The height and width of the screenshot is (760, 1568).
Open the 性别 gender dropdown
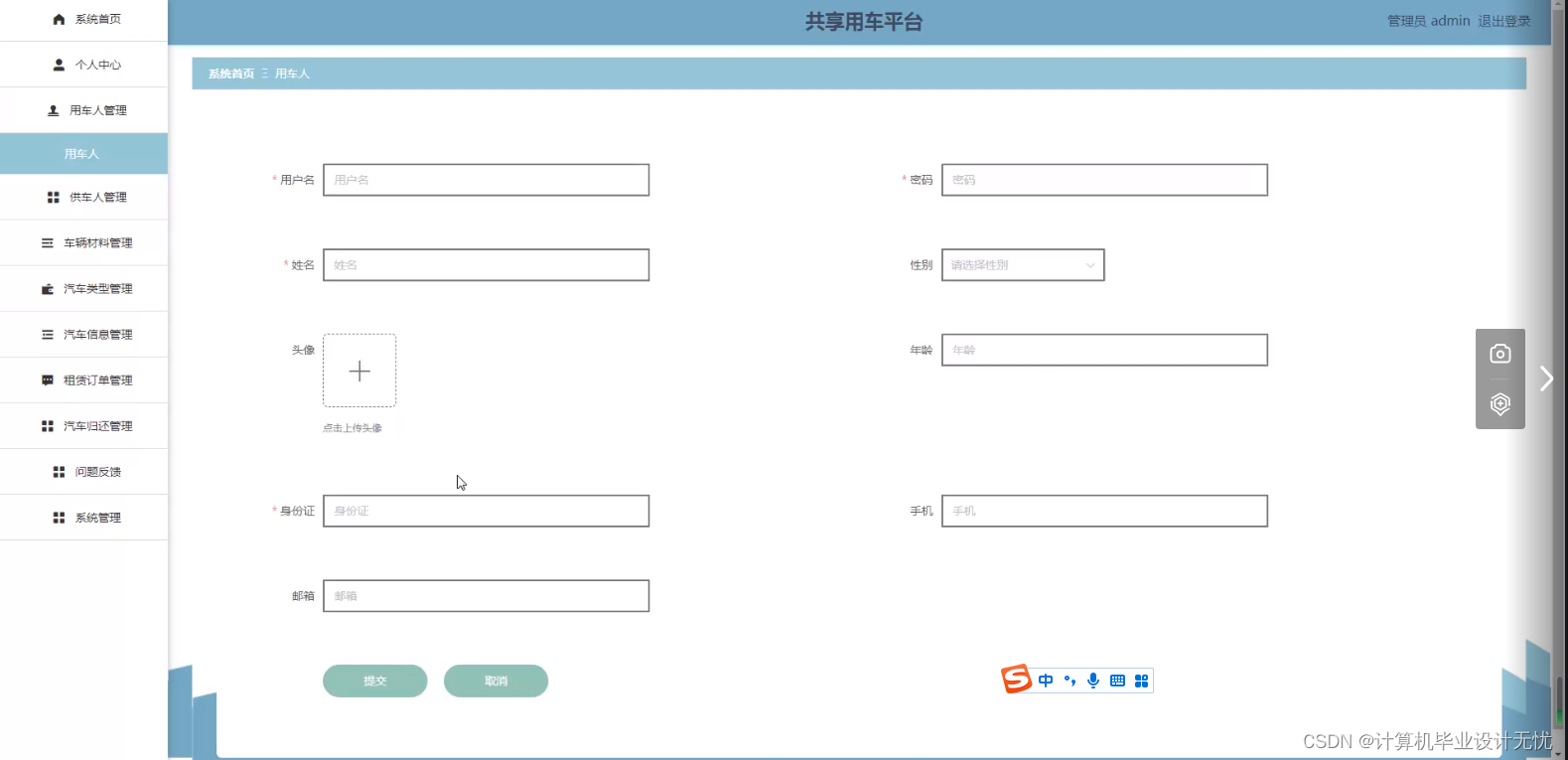coord(1023,265)
